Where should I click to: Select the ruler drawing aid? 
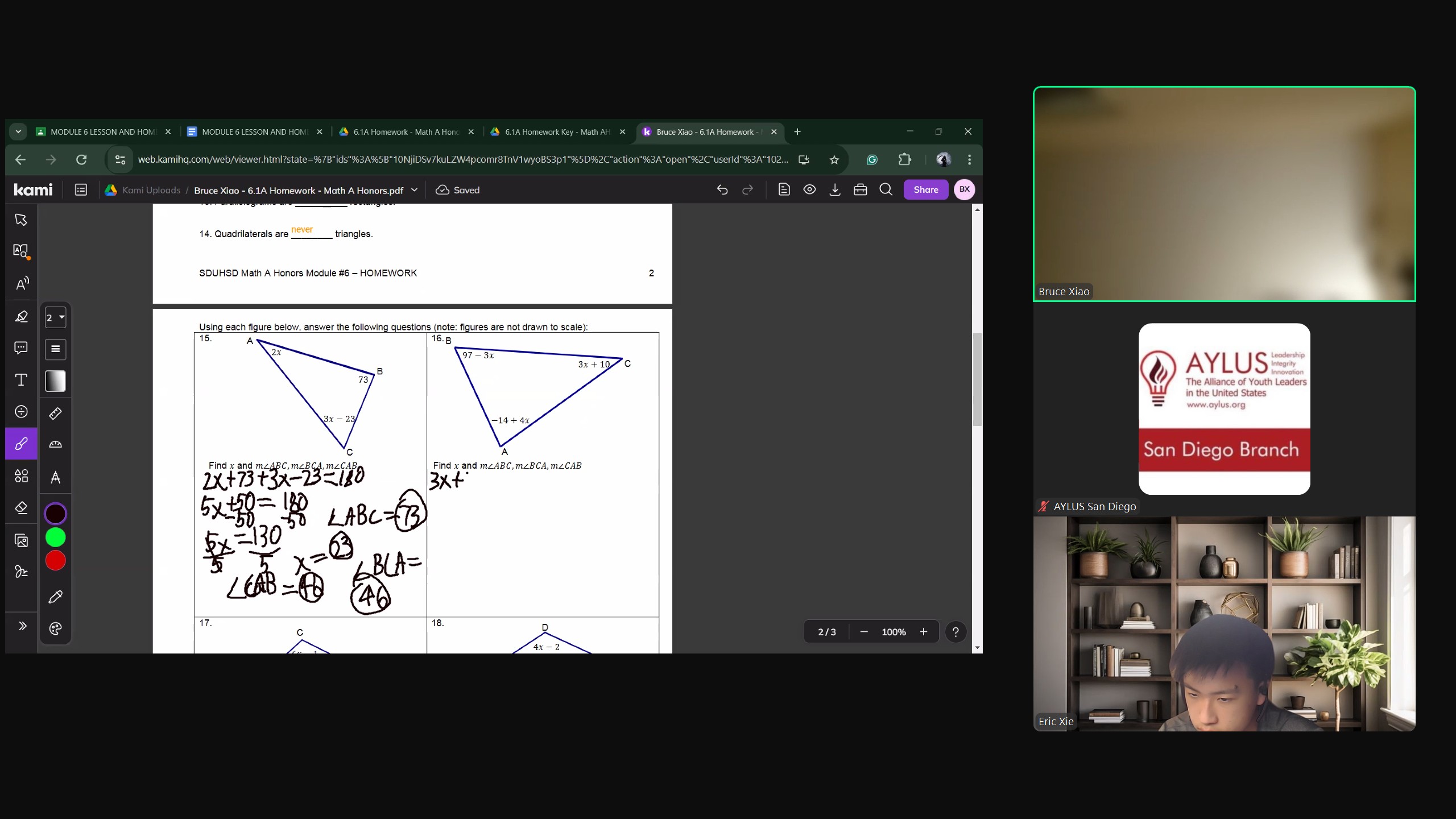55,413
